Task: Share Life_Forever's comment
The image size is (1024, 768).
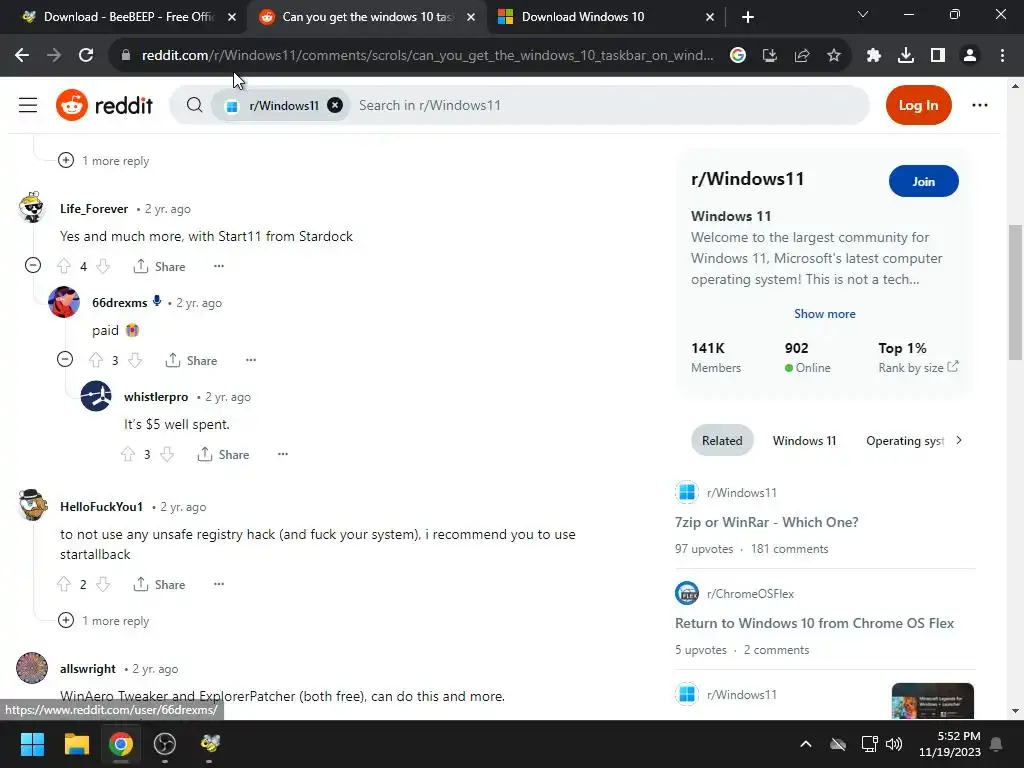Action: (159, 266)
